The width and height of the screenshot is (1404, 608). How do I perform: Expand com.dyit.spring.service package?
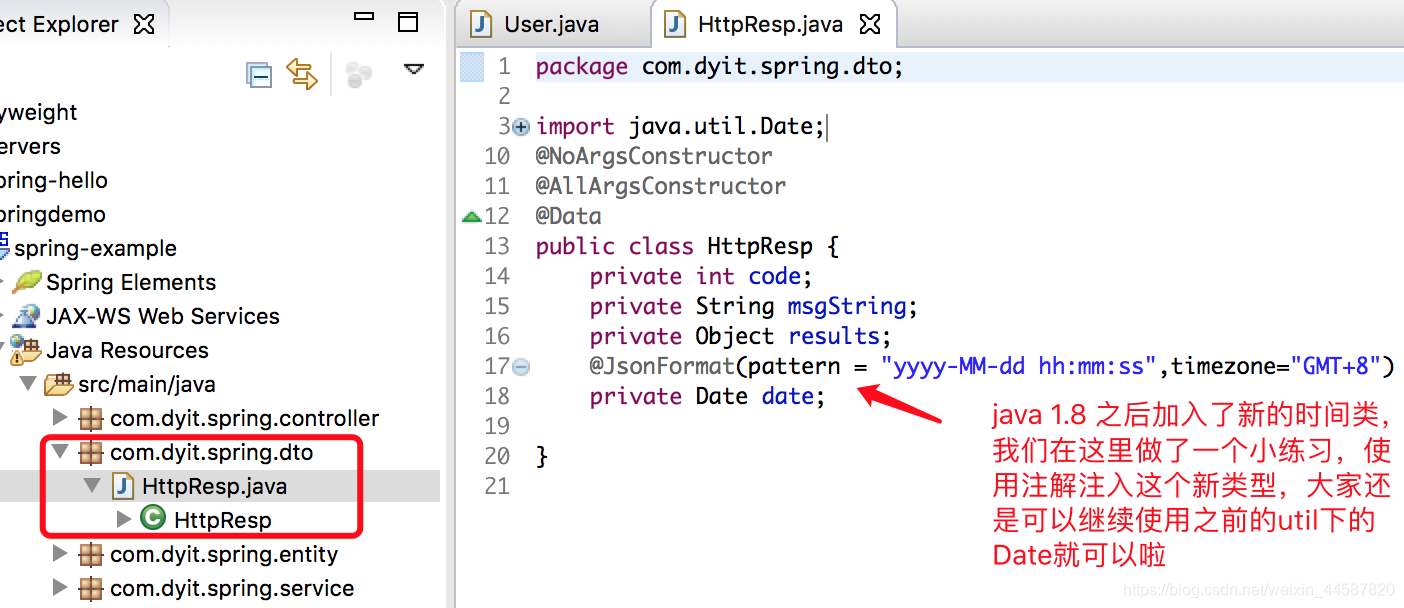pyautogui.click(x=60, y=587)
